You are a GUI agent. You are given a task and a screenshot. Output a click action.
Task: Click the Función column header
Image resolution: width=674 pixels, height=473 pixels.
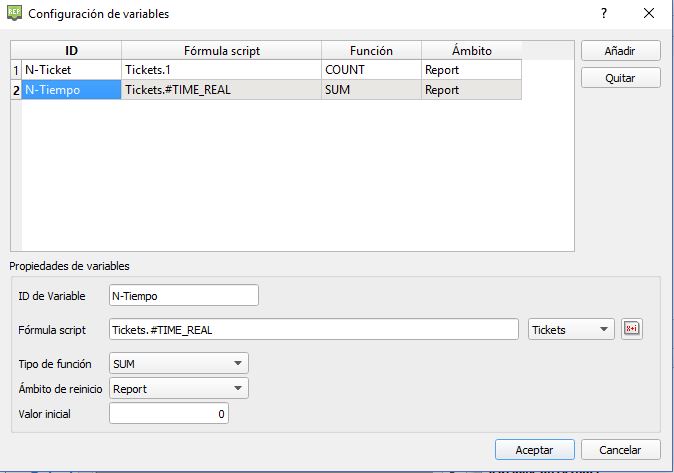371,50
